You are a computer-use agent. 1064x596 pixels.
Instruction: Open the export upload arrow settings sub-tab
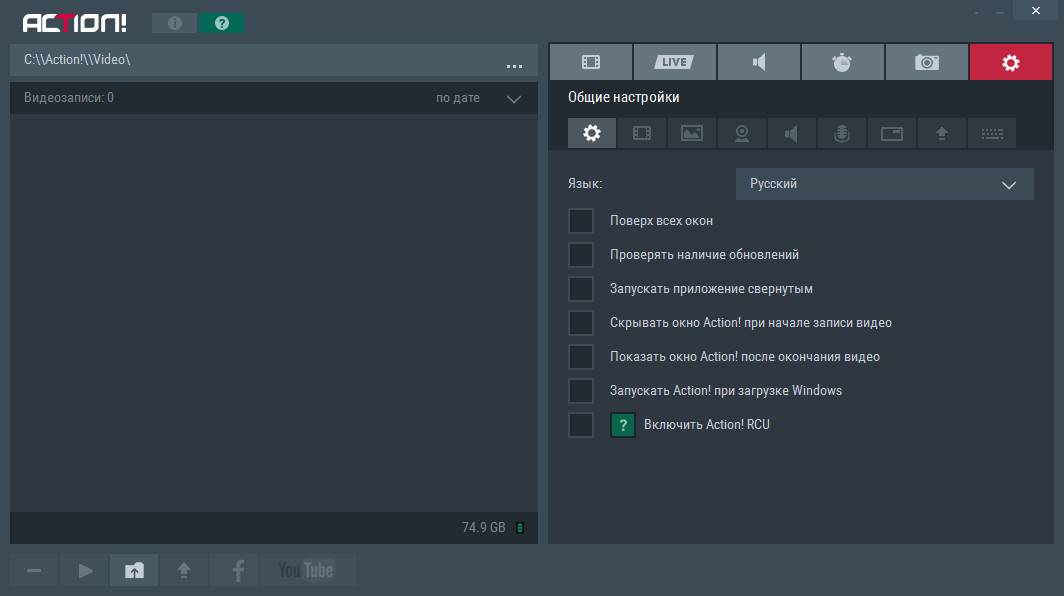point(942,133)
